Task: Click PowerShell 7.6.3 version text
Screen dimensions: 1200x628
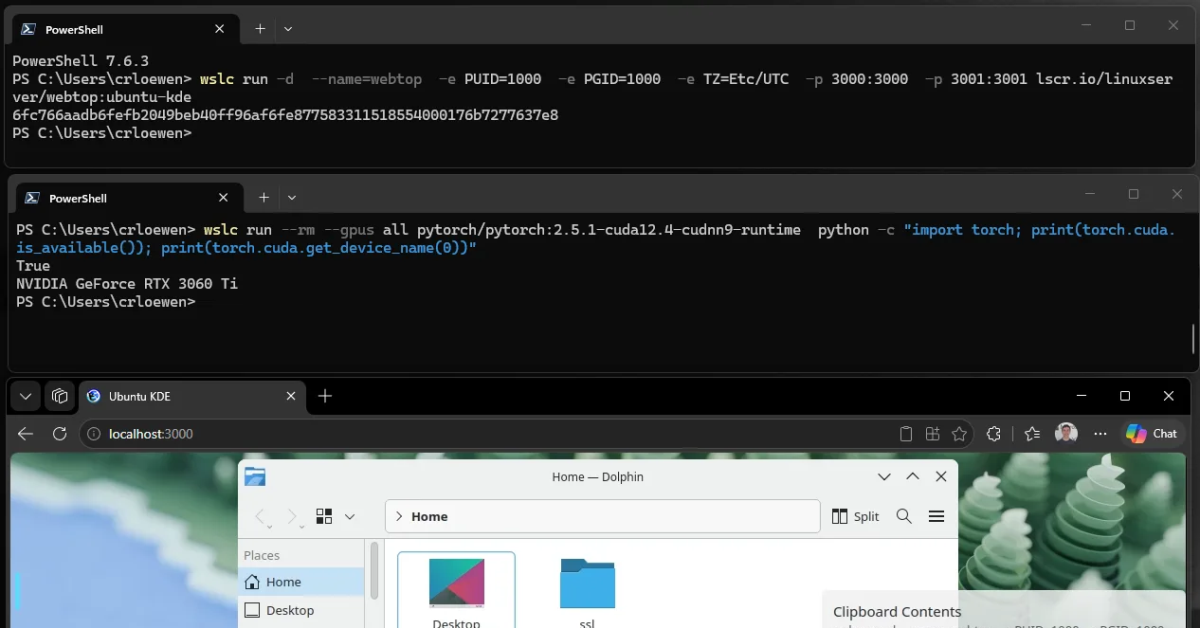Action: pyautogui.click(x=80, y=61)
